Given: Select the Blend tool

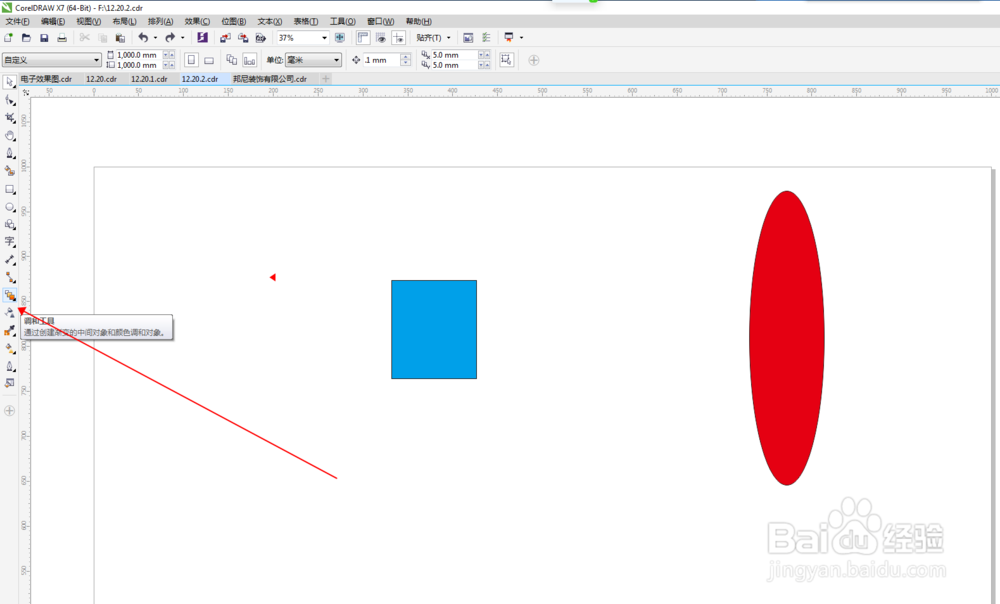Looking at the screenshot, I should click(x=10, y=295).
